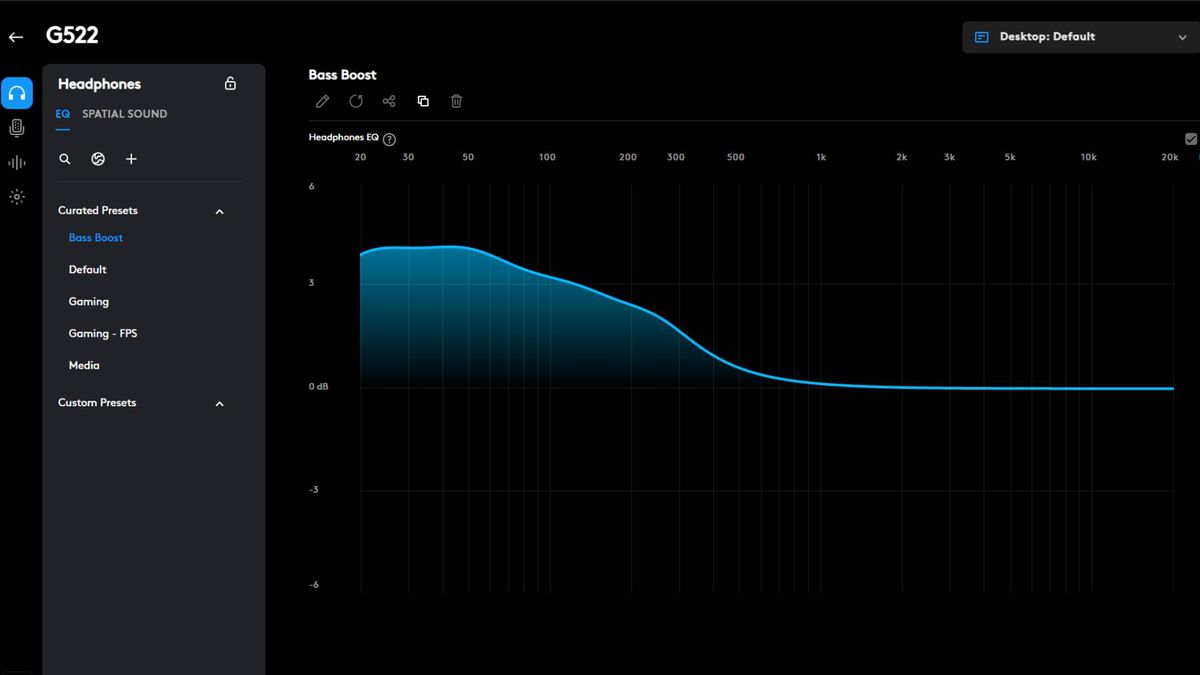
Task: Collapse the Custom Presets section
Action: coord(220,404)
